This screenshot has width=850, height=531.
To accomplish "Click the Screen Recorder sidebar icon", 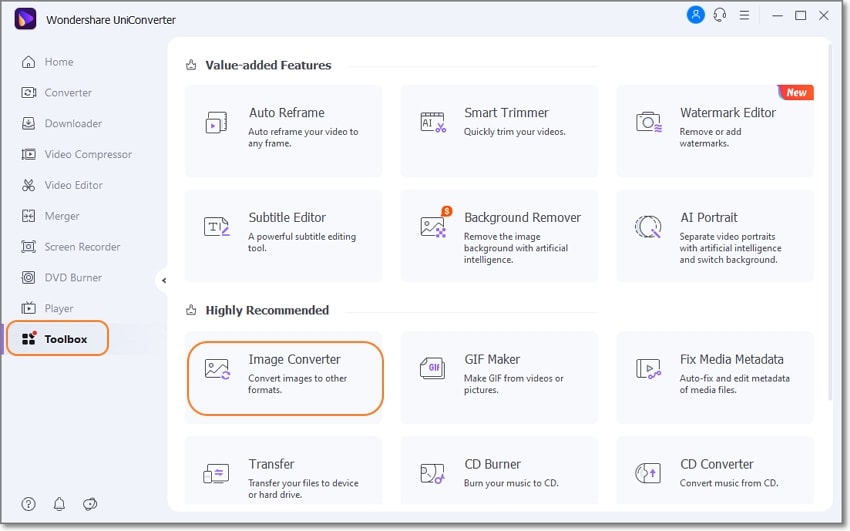I will (x=28, y=247).
